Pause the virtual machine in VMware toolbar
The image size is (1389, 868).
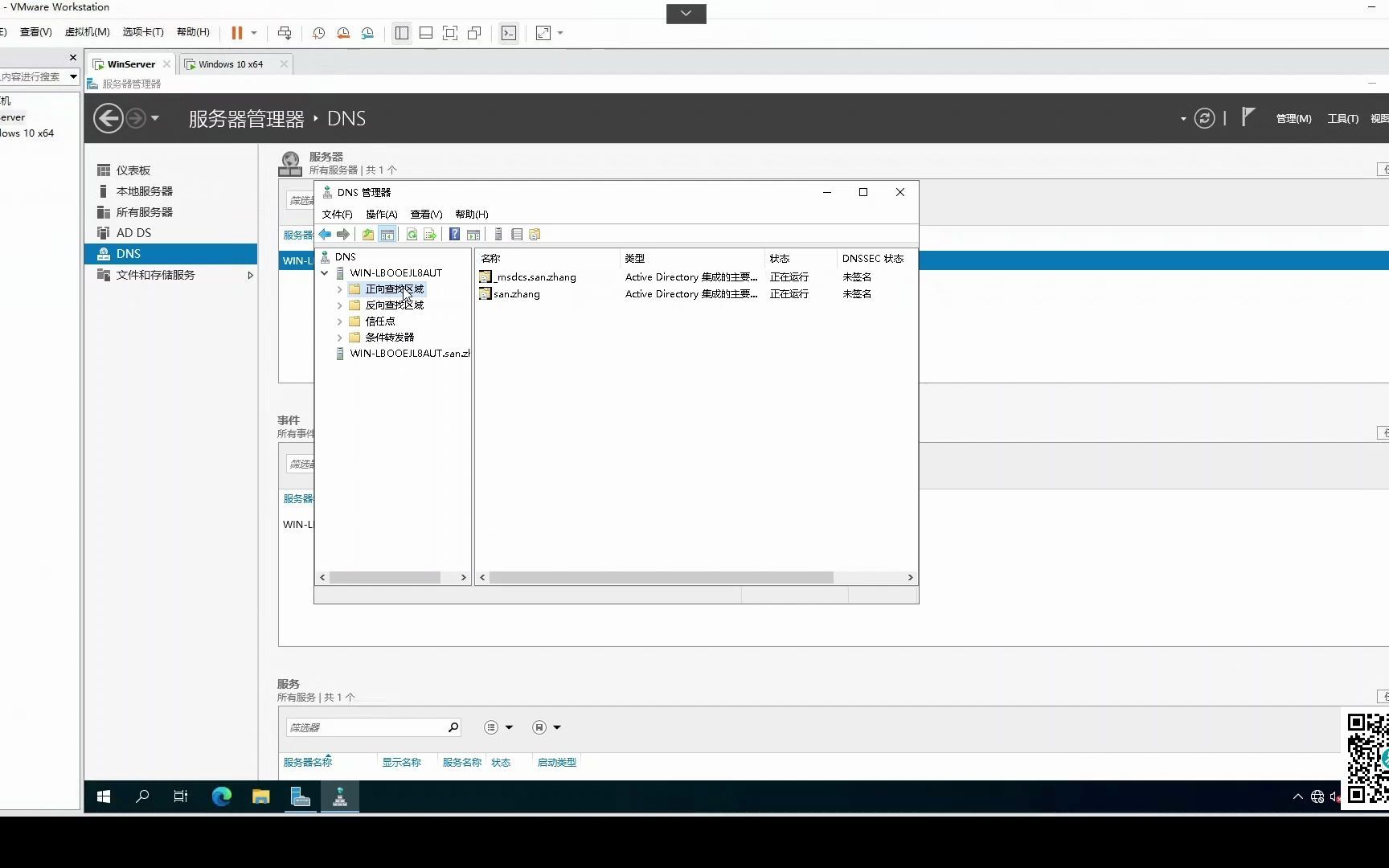tap(237, 33)
